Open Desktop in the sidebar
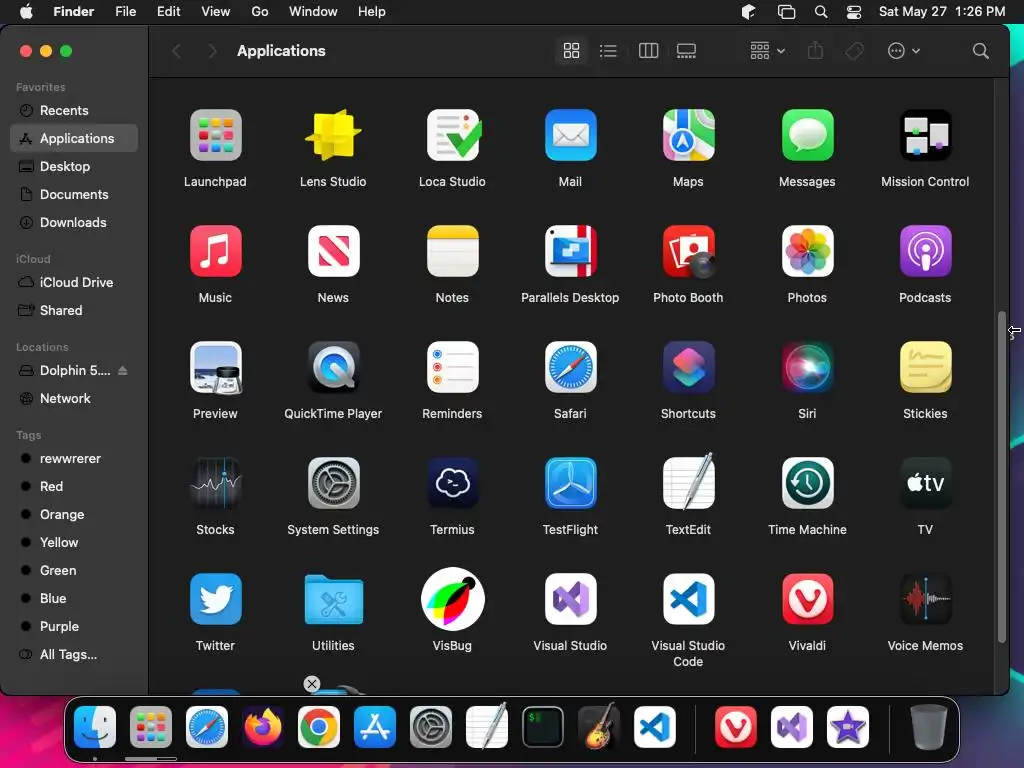1024x768 pixels. (74, 167)
